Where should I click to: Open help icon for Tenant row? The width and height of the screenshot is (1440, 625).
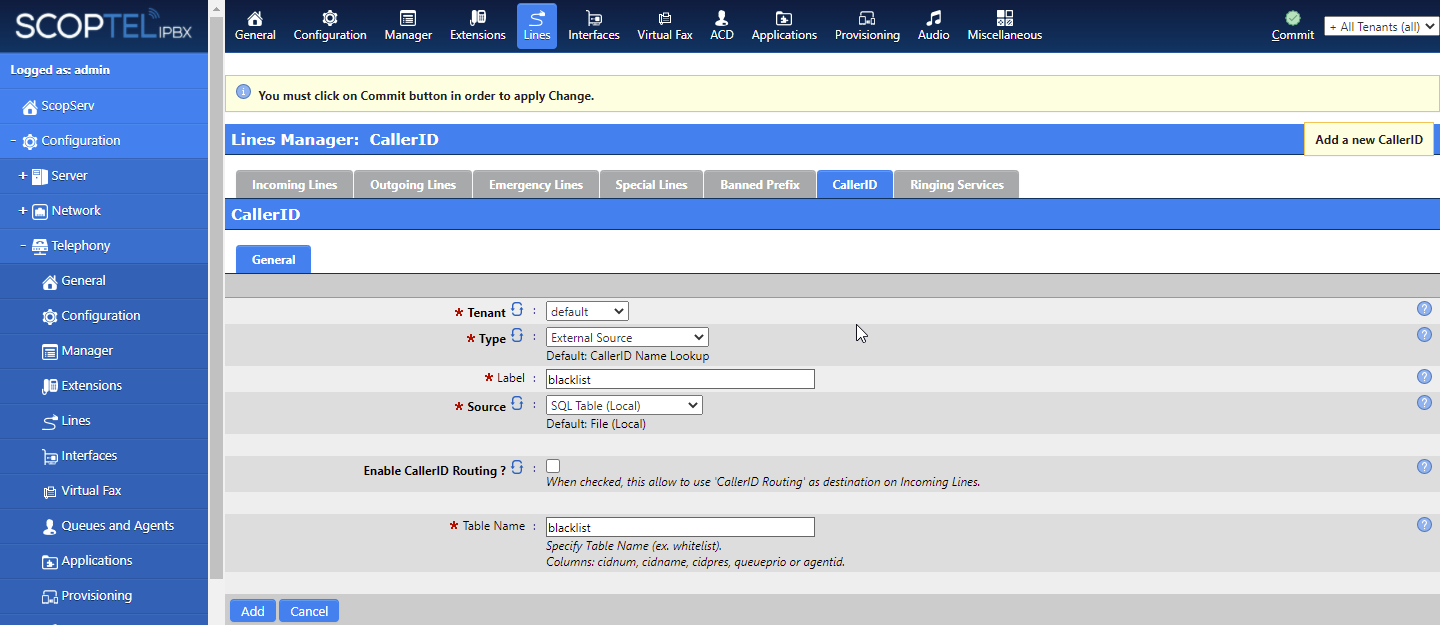(x=1424, y=309)
